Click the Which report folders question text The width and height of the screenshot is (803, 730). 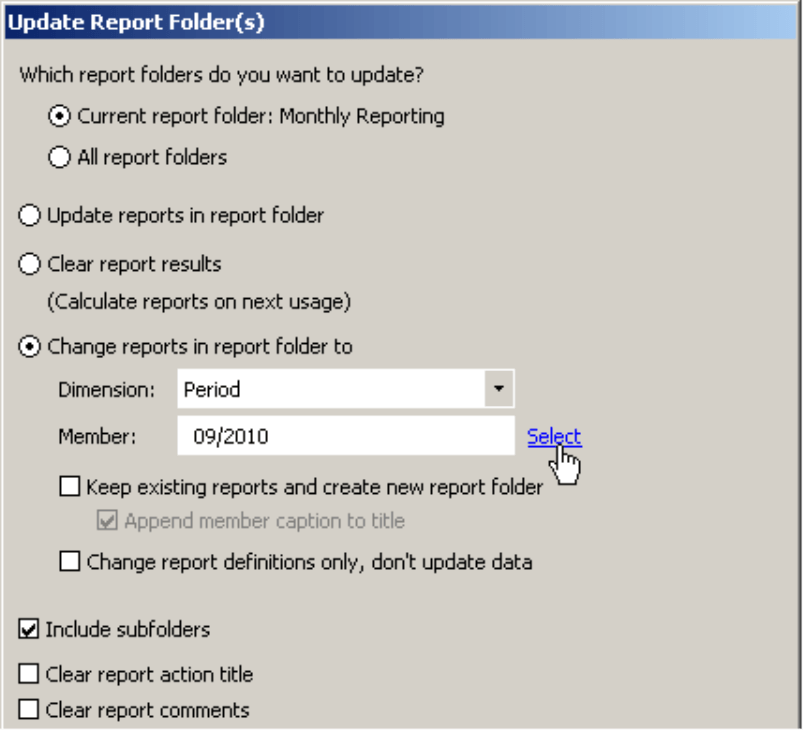tap(222, 75)
